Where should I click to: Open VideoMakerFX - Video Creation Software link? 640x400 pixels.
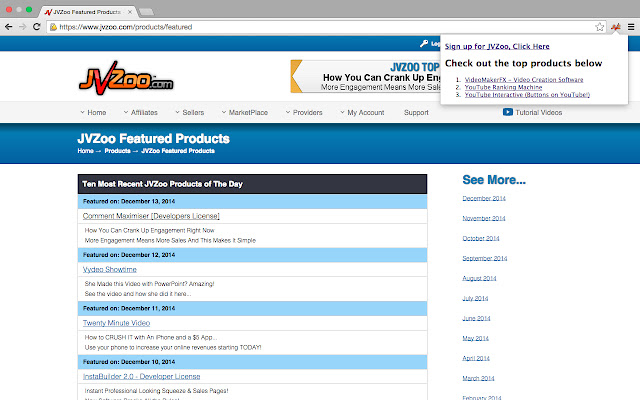(x=524, y=80)
